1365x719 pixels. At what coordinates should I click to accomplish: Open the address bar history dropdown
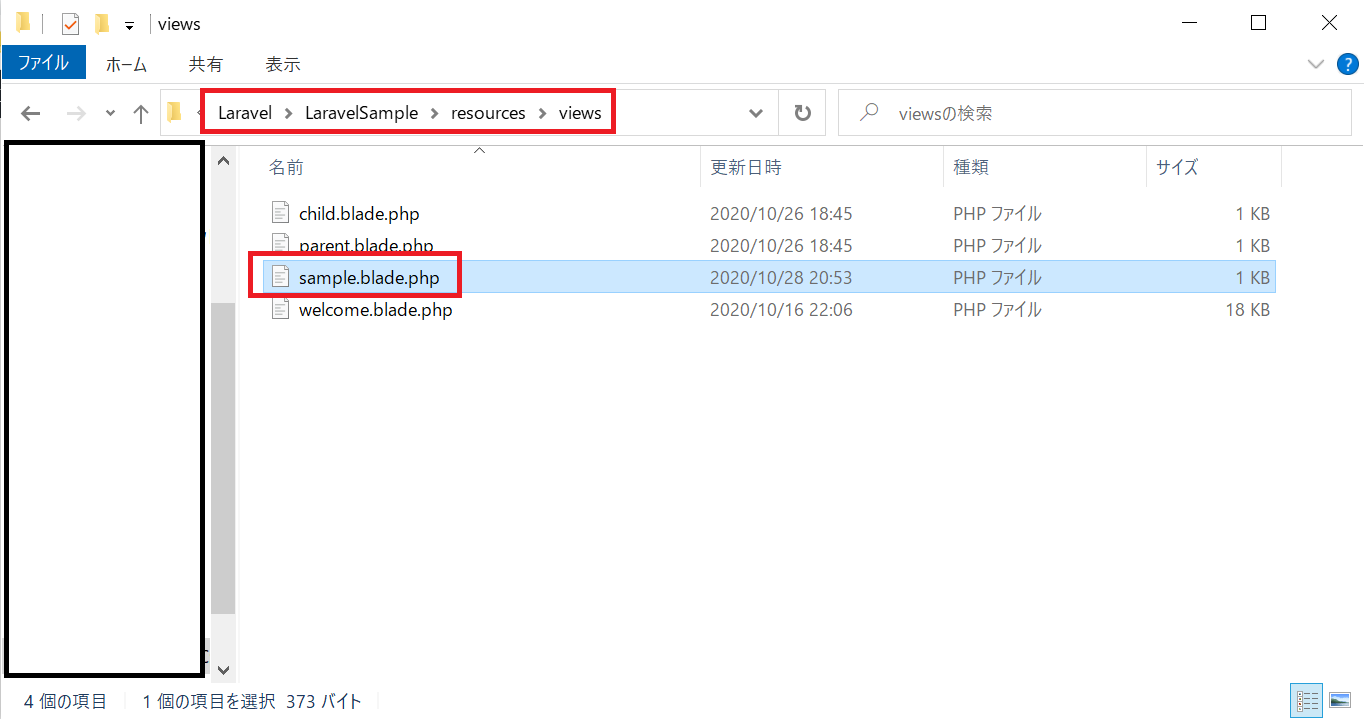point(756,114)
